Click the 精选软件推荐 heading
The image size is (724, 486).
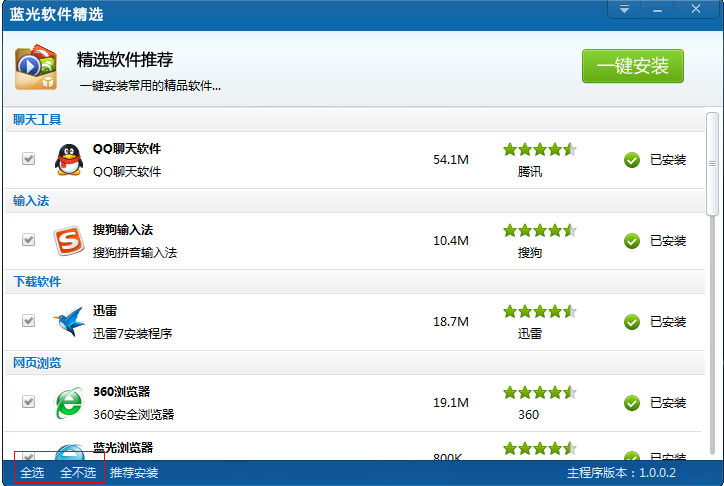click(125, 60)
